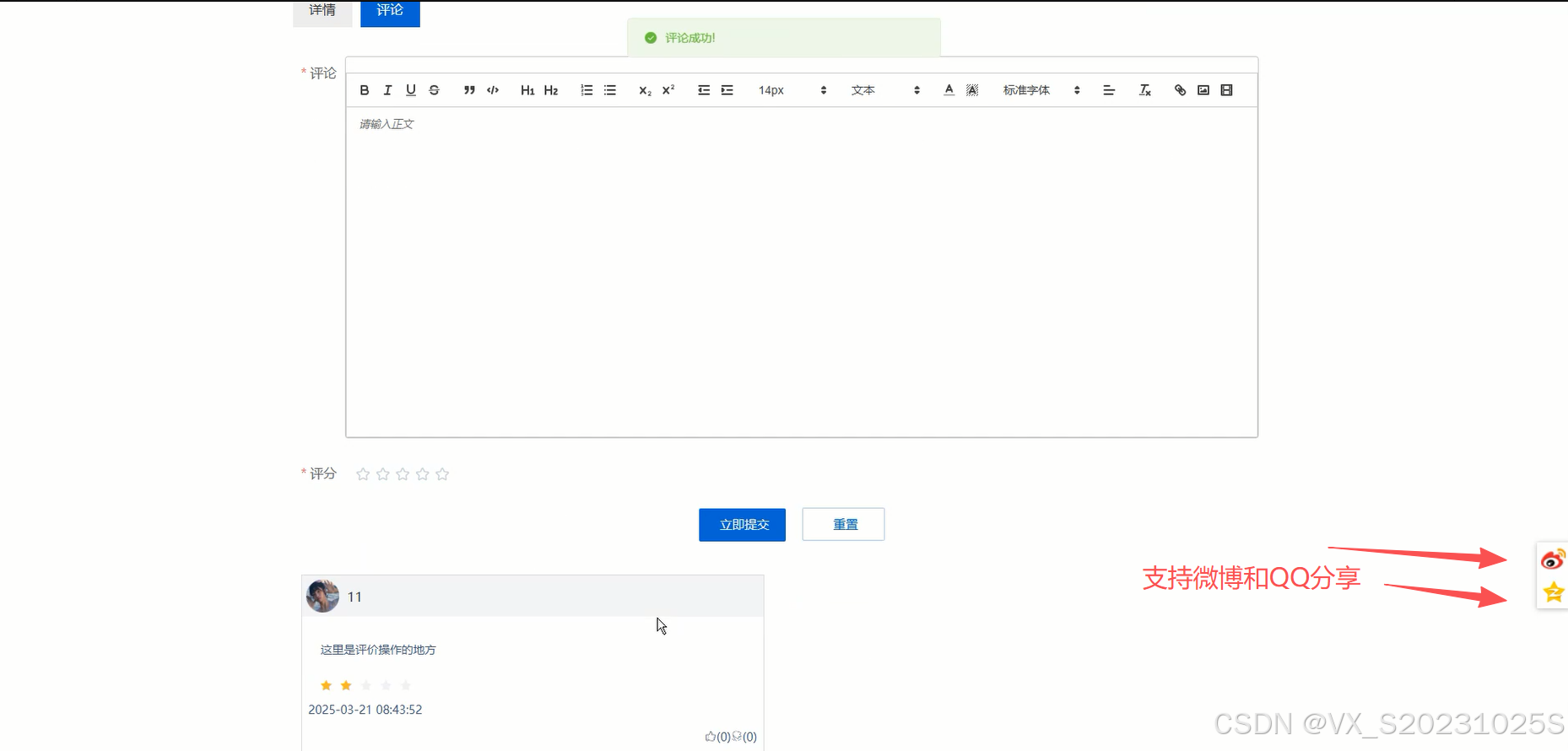Open the 文本 heading type dropdown
The width and height of the screenshot is (1568, 751).
[885, 90]
